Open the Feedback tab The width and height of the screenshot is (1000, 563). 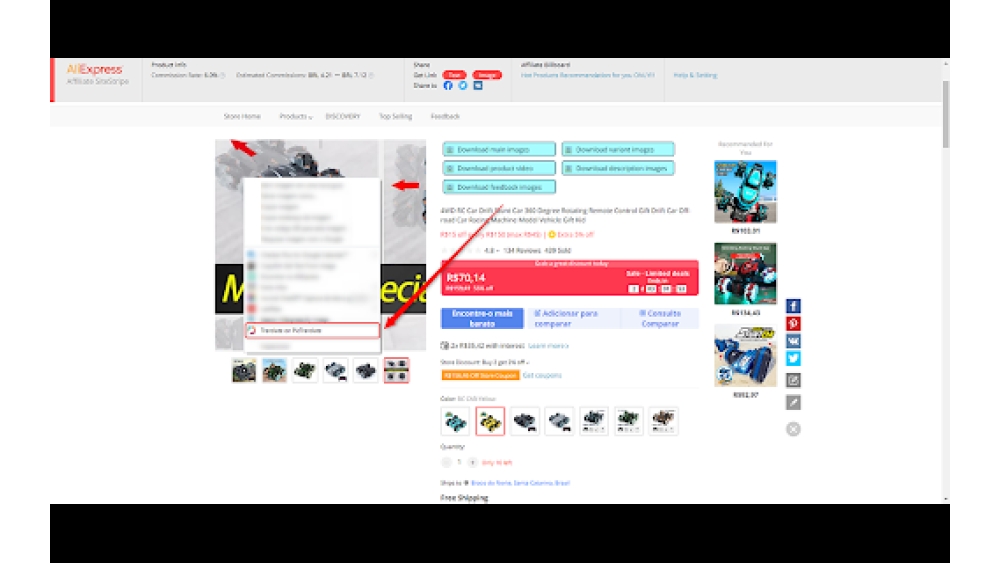tap(445, 117)
